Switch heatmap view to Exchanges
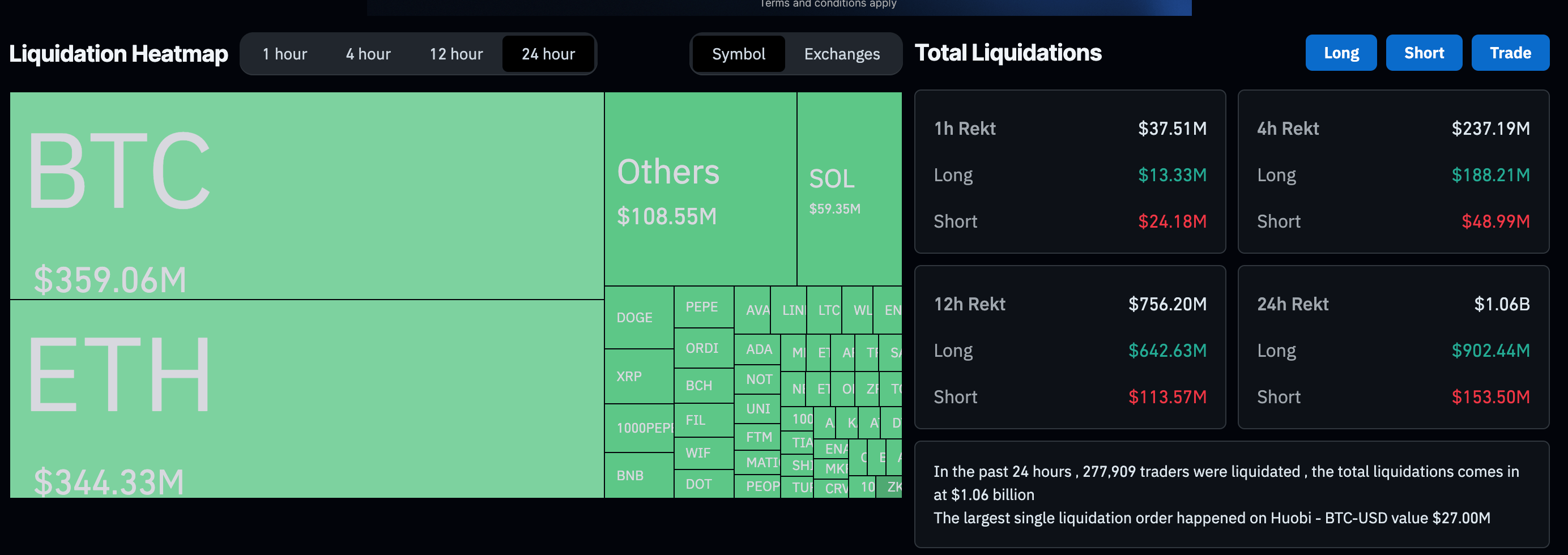The height and width of the screenshot is (555, 1568). click(x=842, y=54)
